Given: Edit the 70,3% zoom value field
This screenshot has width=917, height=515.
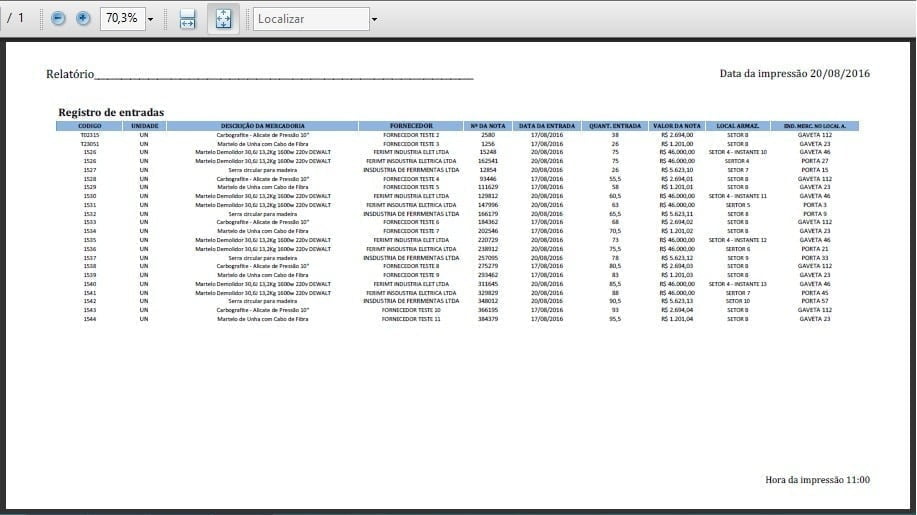Looking at the screenshot, I should pyautogui.click(x=122, y=19).
